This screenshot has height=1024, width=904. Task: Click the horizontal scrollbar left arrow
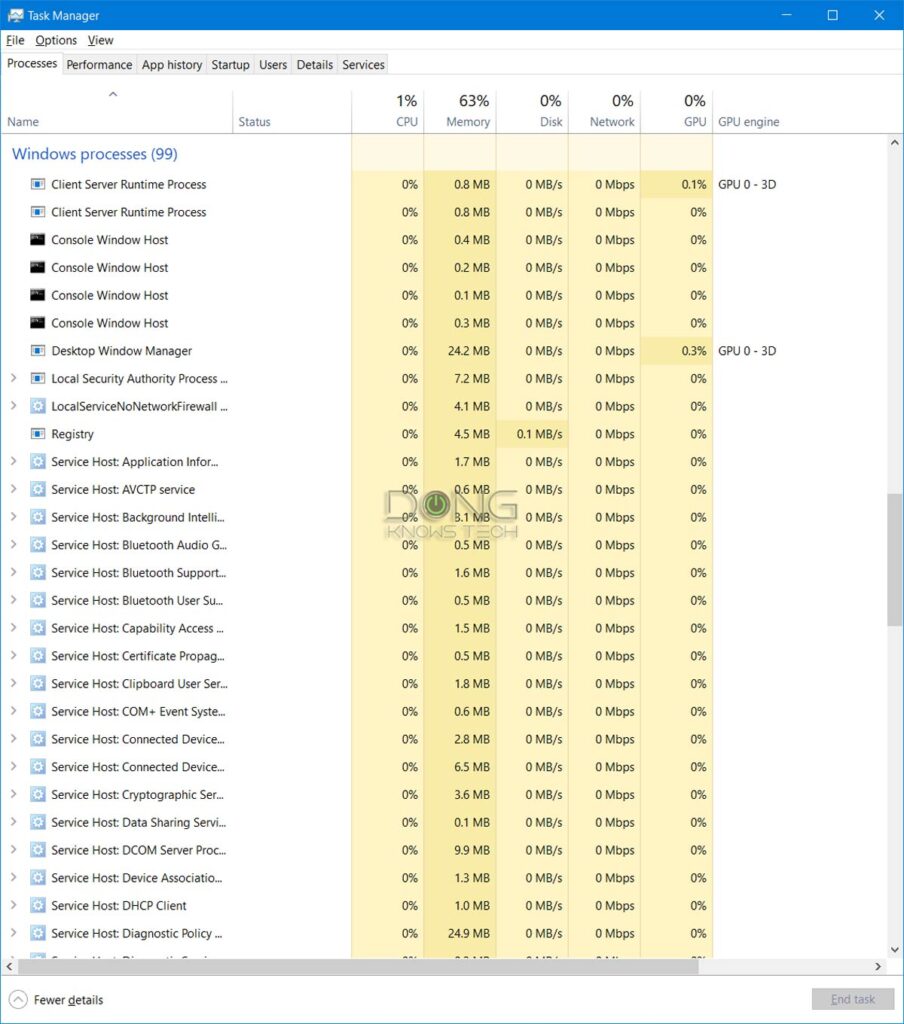[x=9, y=967]
